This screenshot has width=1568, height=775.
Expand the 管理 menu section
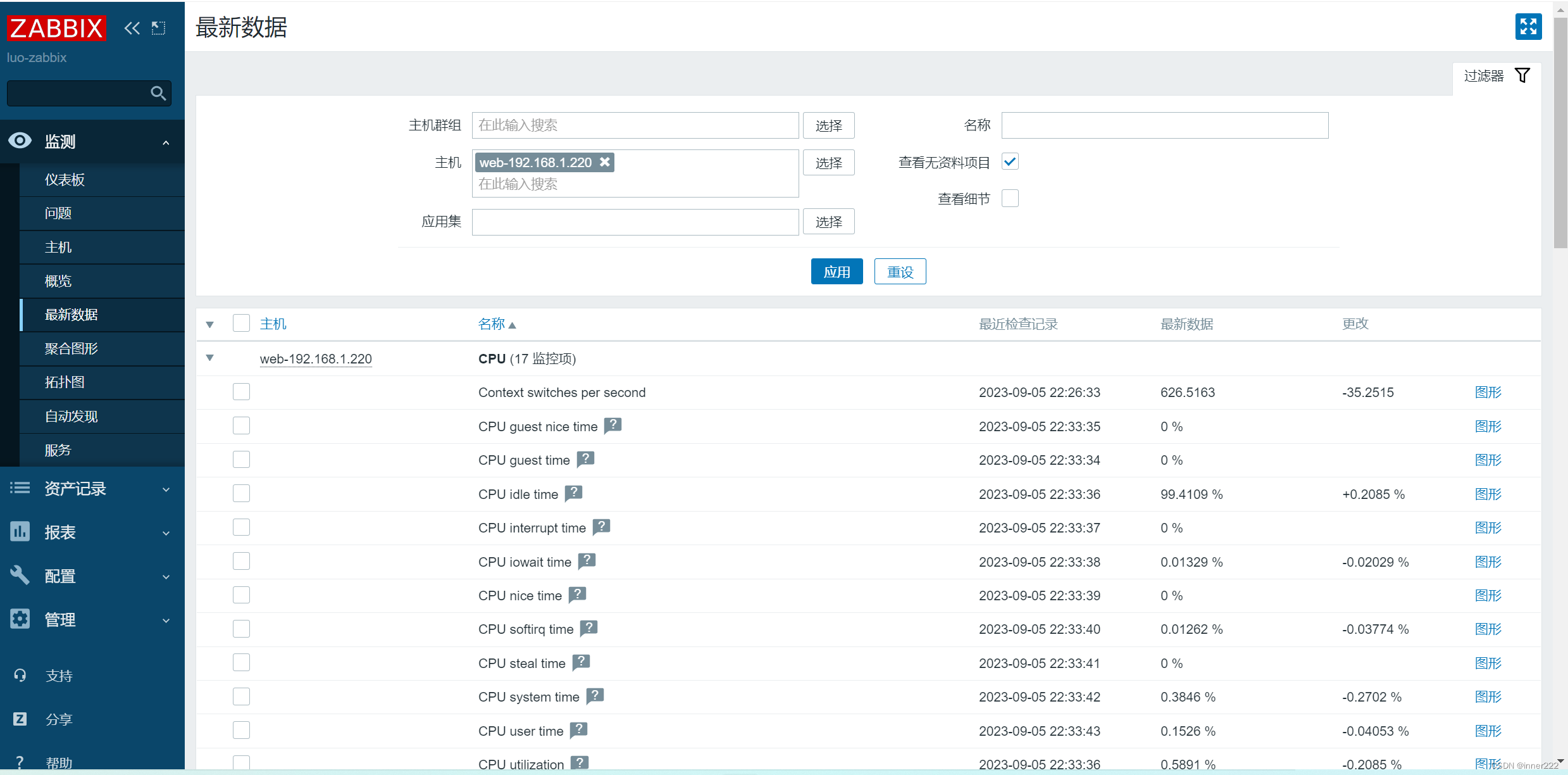click(x=166, y=621)
